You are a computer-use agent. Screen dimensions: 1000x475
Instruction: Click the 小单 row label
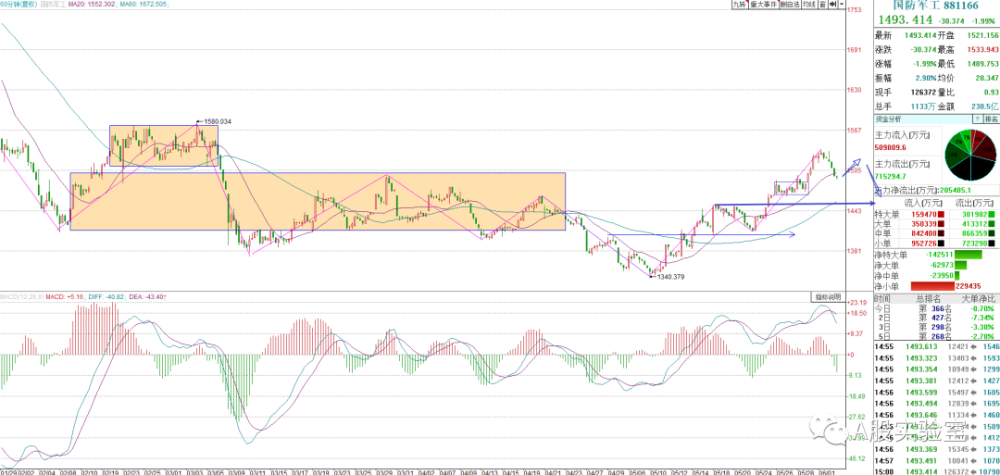883,244
